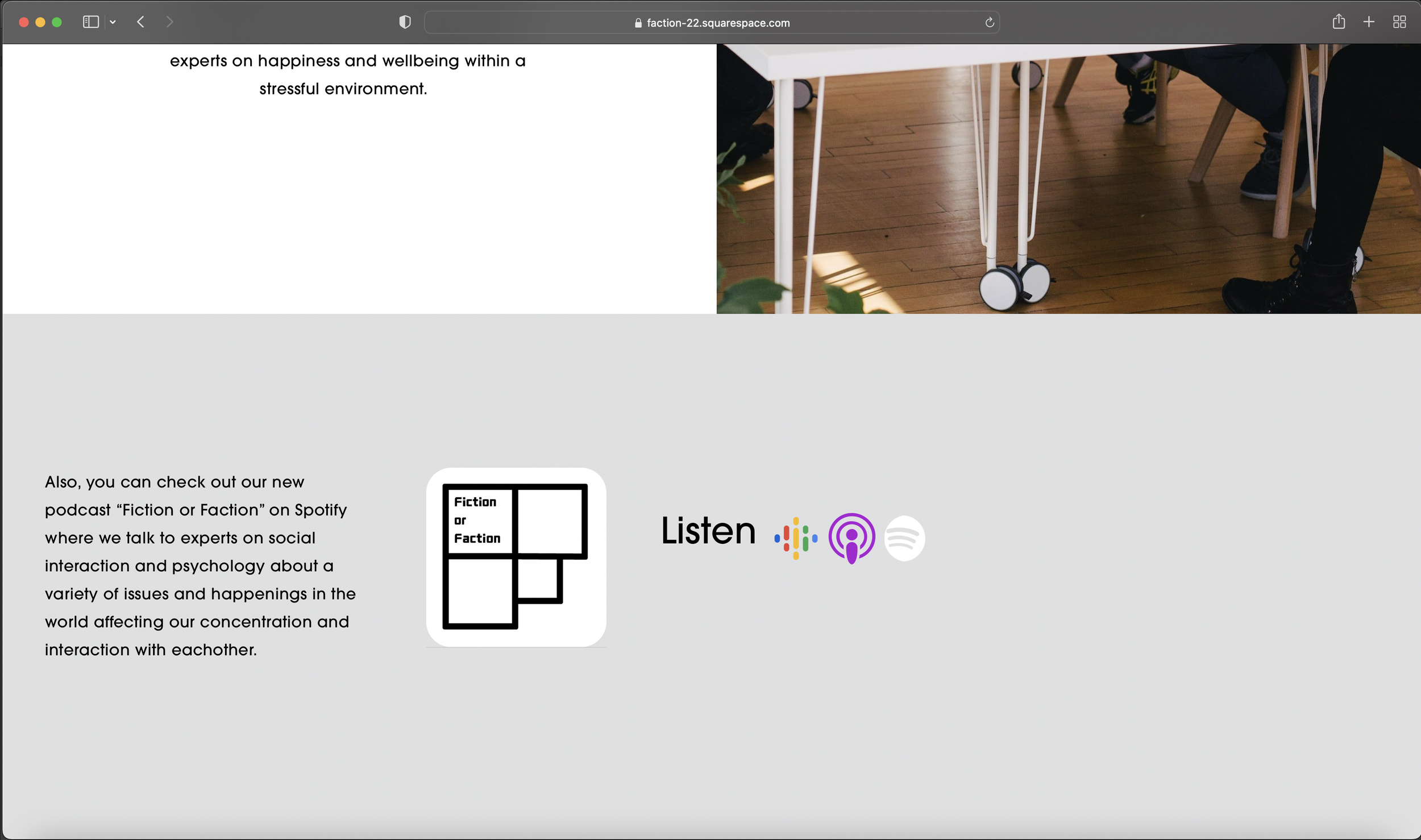The height and width of the screenshot is (840, 1421).
Task: Reload the page using refresh icon
Action: tap(989, 22)
